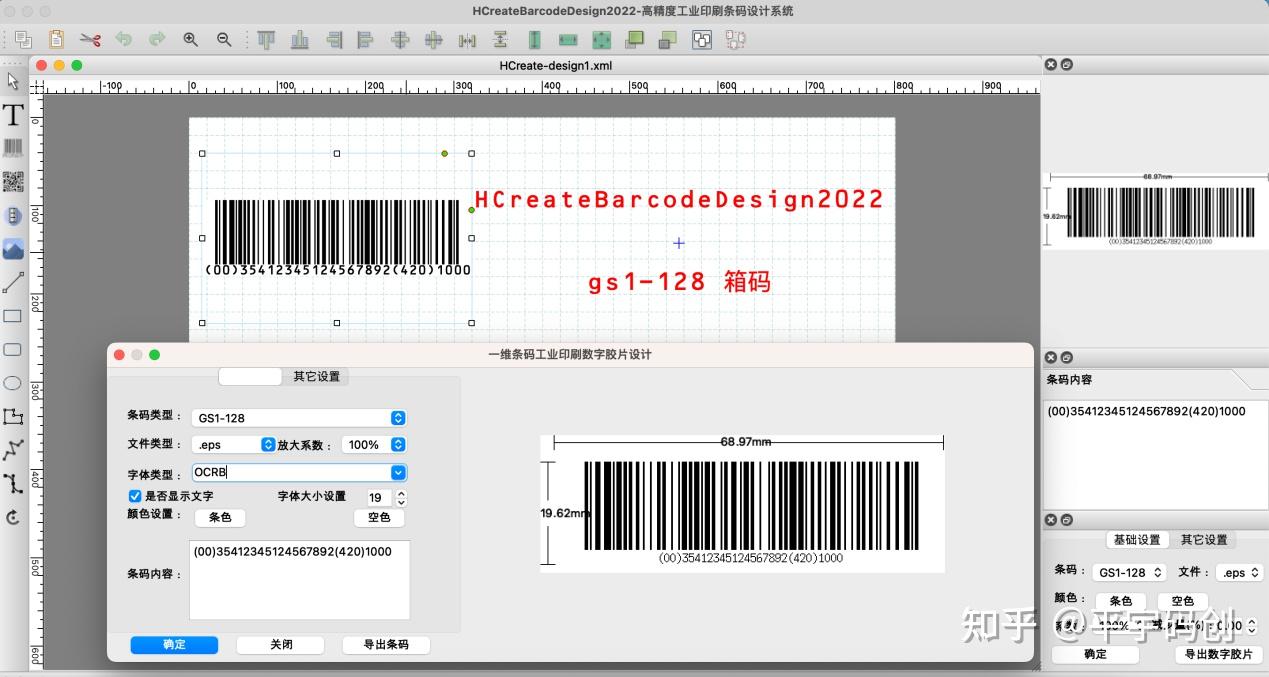
Task: Open the 字体类型 OCRB dropdown
Action: pyautogui.click(x=398, y=472)
